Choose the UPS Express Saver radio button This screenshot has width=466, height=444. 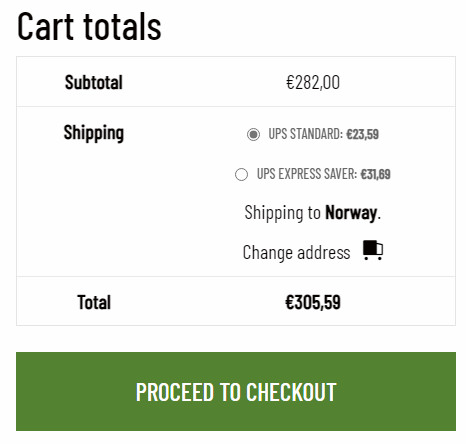(x=241, y=174)
